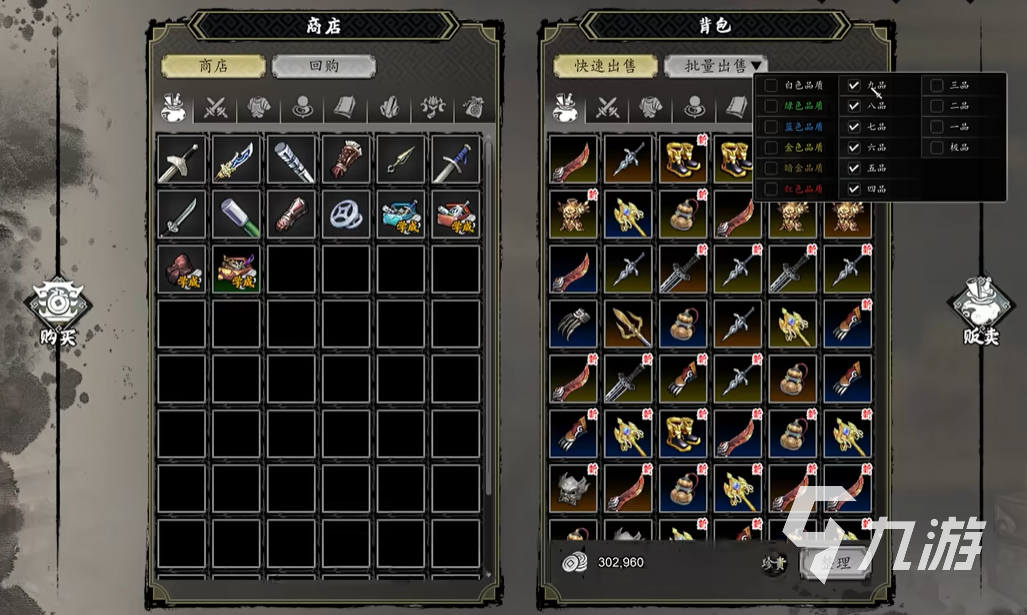
Task: Select the crossed-swords filter in the backpack
Action: tap(607, 107)
